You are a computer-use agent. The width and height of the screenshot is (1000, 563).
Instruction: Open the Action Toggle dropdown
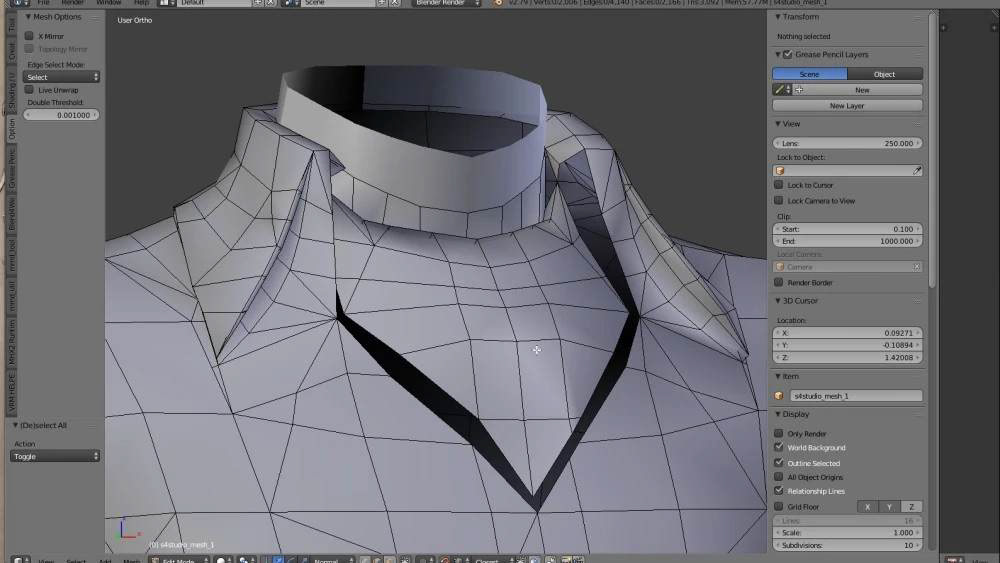(55, 457)
